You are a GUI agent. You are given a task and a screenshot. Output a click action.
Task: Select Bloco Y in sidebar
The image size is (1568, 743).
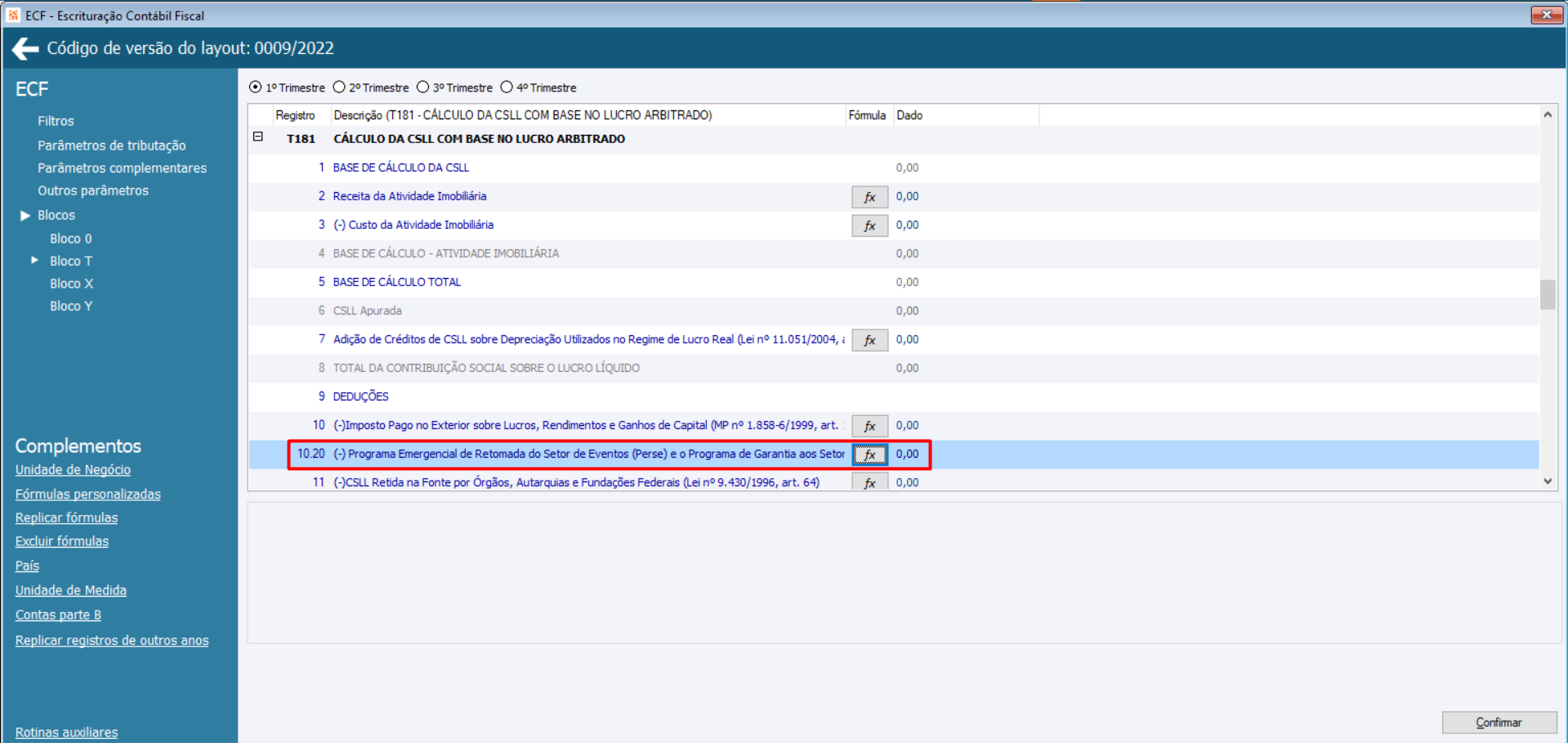[71, 306]
